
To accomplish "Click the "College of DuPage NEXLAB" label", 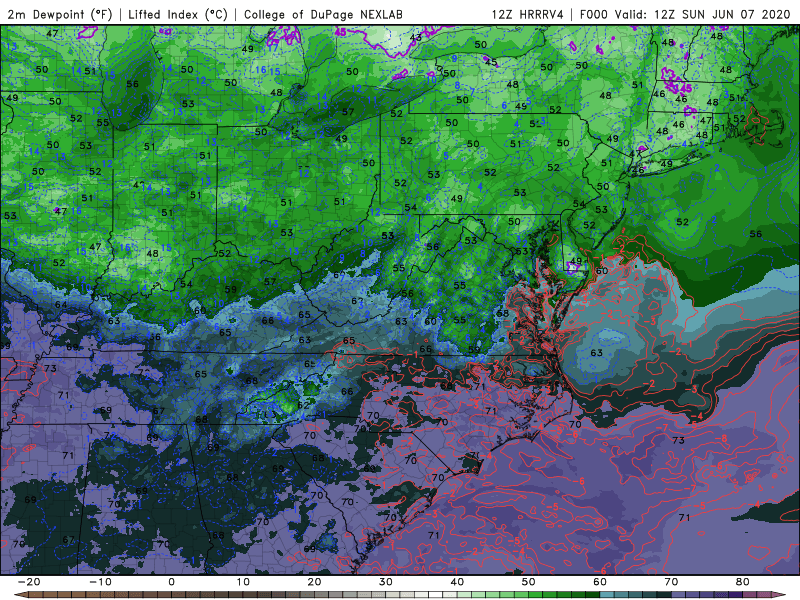I will (x=323, y=14).
